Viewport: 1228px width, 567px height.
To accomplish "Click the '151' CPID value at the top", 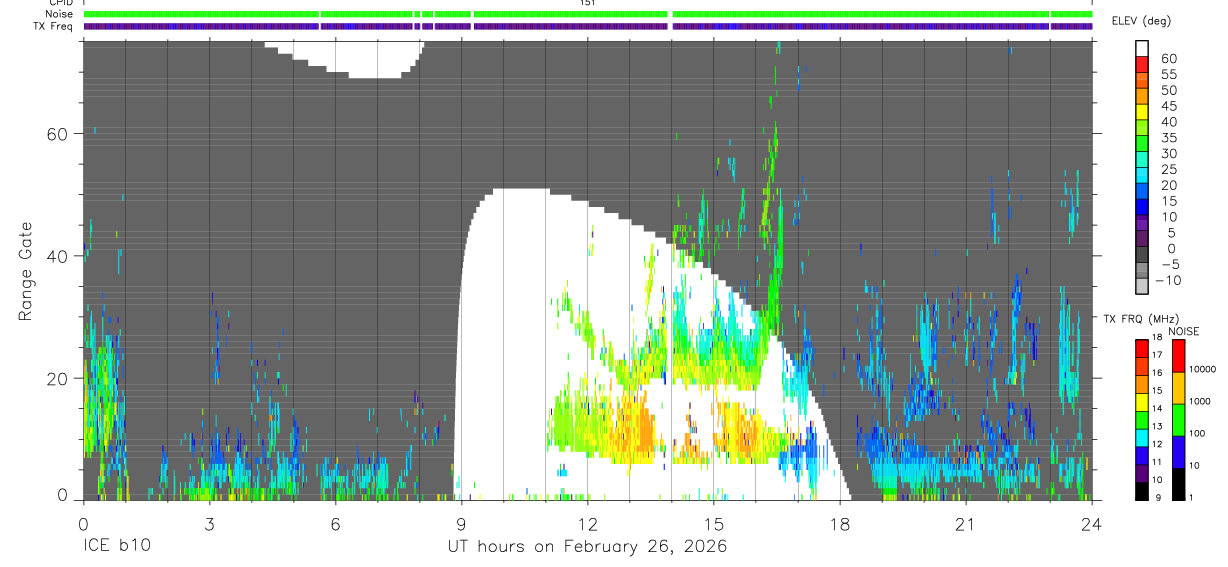I will point(588,3).
